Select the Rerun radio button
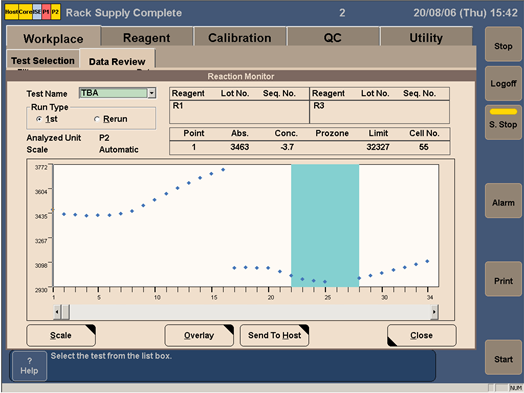This screenshot has width=524, height=393. [97, 119]
